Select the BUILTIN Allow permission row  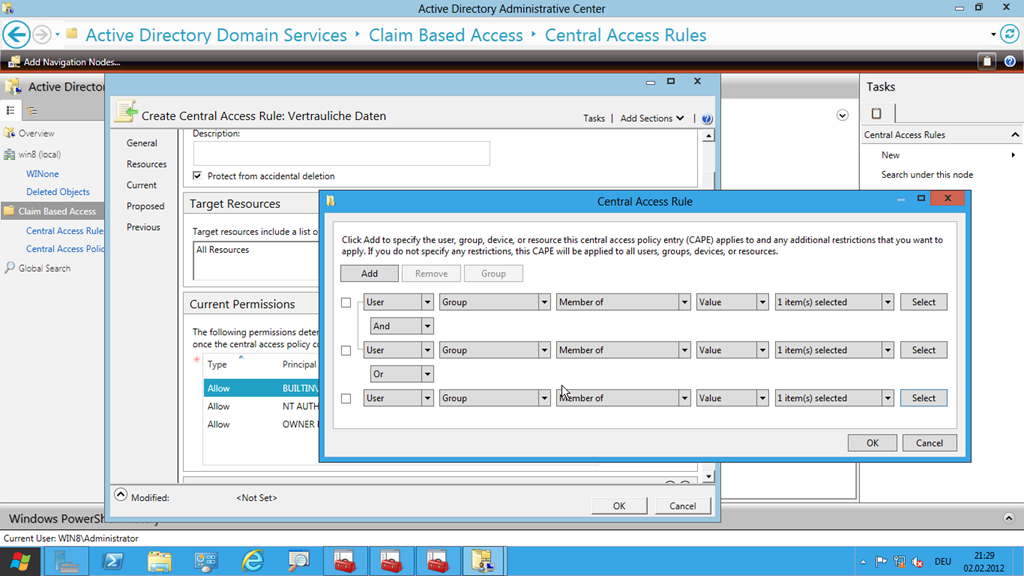261,388
